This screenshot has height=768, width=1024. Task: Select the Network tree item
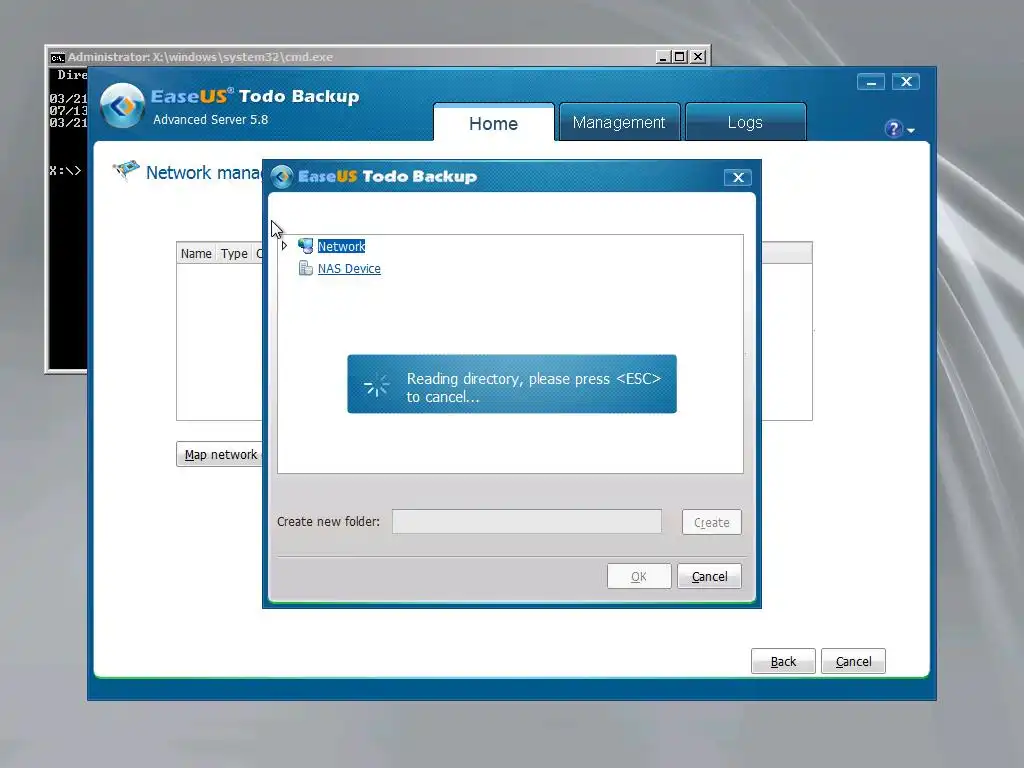tap(341, 246)
